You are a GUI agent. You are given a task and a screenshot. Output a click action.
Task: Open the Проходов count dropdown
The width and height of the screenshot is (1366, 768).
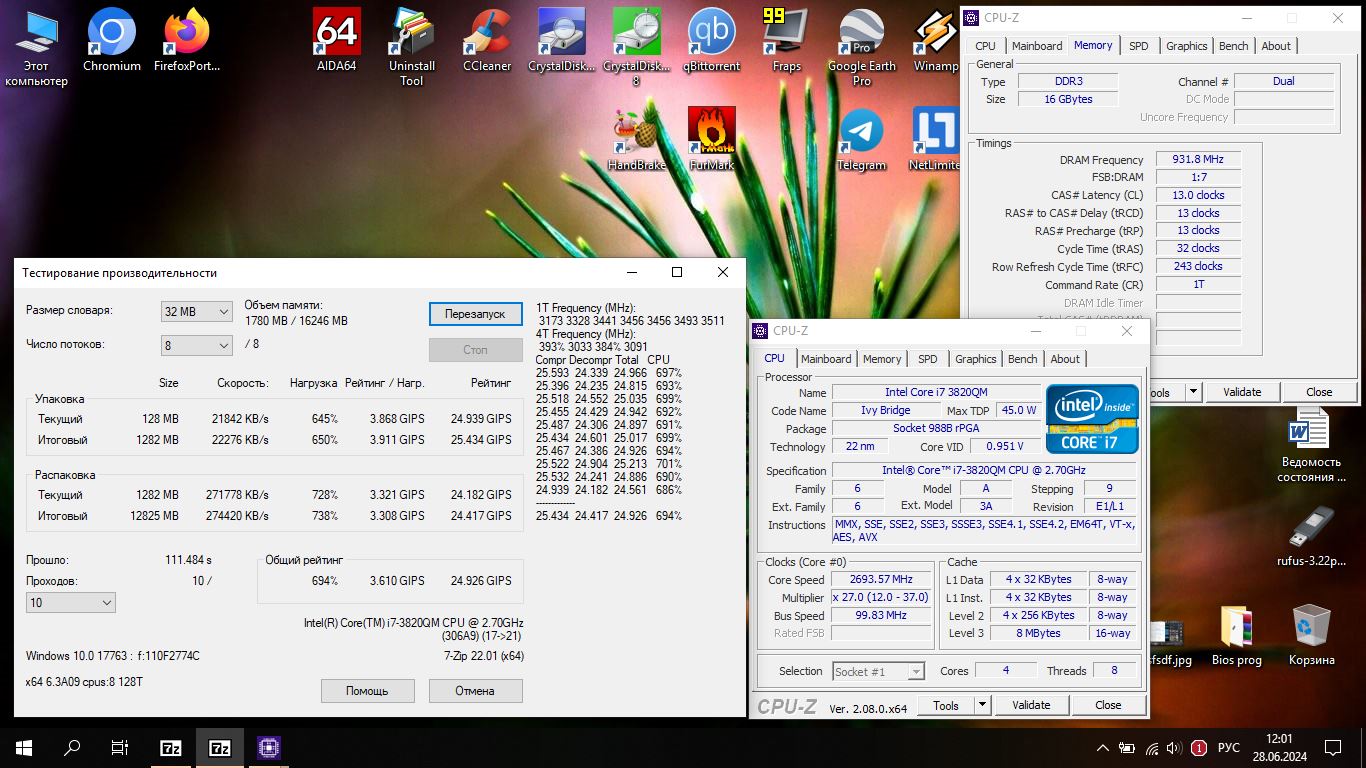click(71, 602)
